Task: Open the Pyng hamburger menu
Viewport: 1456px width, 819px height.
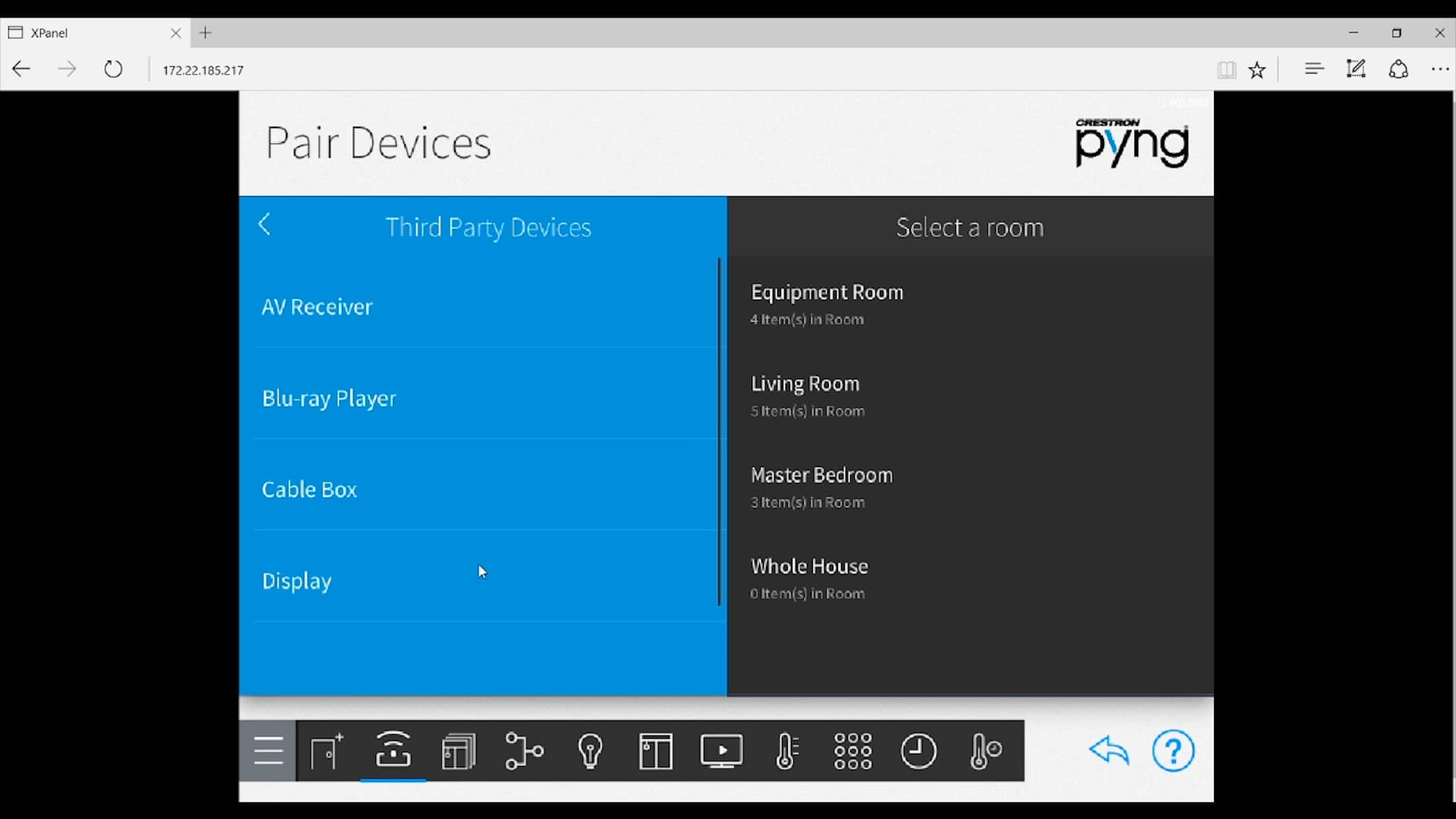Action: coord(268,751)
